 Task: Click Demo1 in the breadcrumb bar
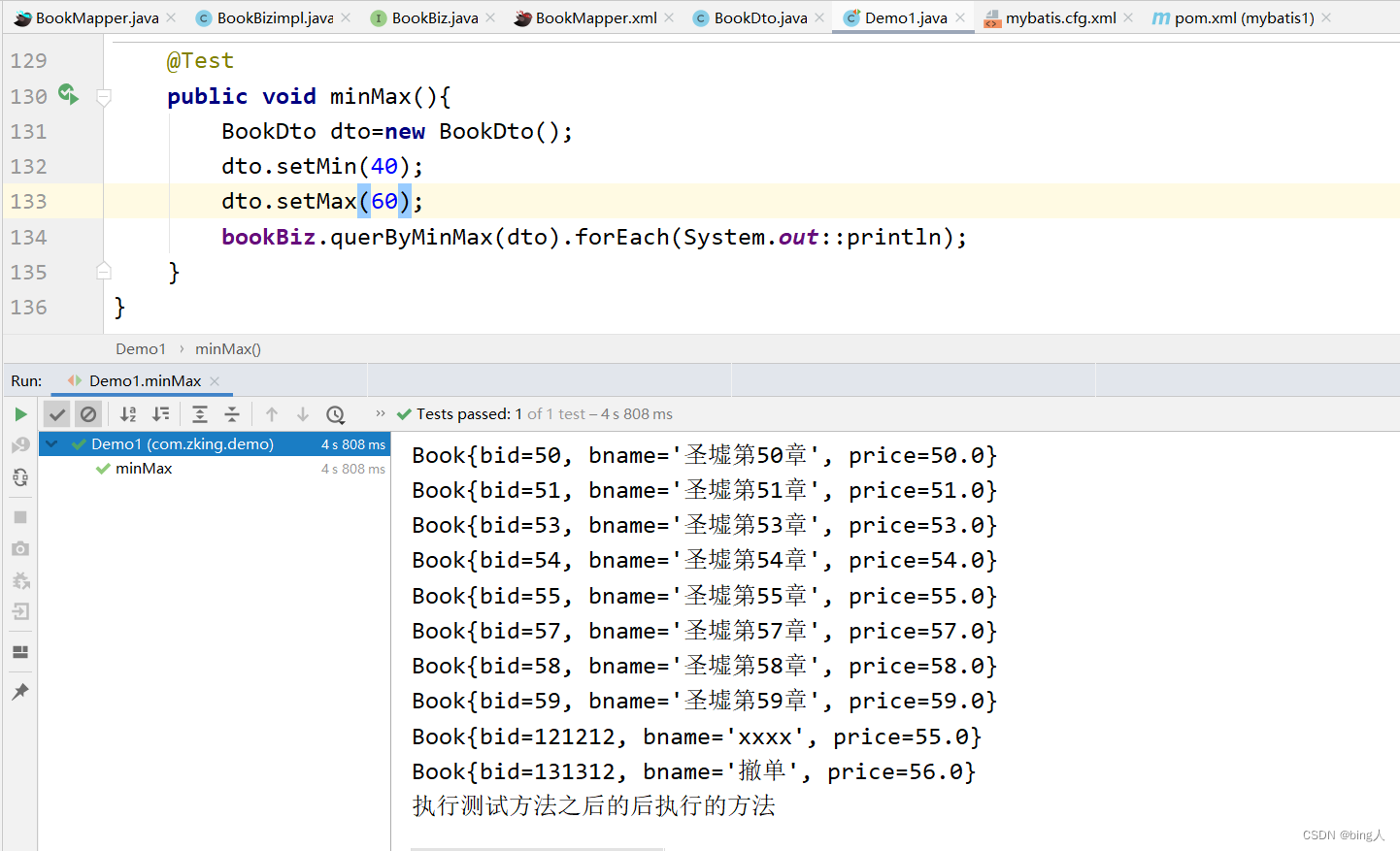pyautogui.click(x=141, y=349)
